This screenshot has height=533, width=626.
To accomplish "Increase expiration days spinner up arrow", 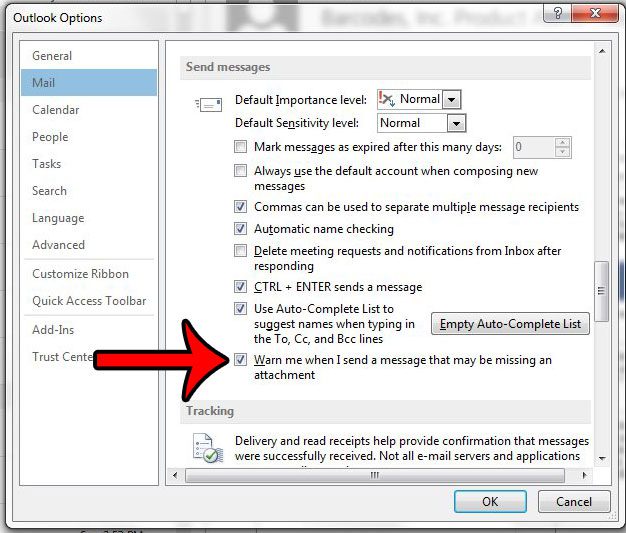I will coord(563,143).
